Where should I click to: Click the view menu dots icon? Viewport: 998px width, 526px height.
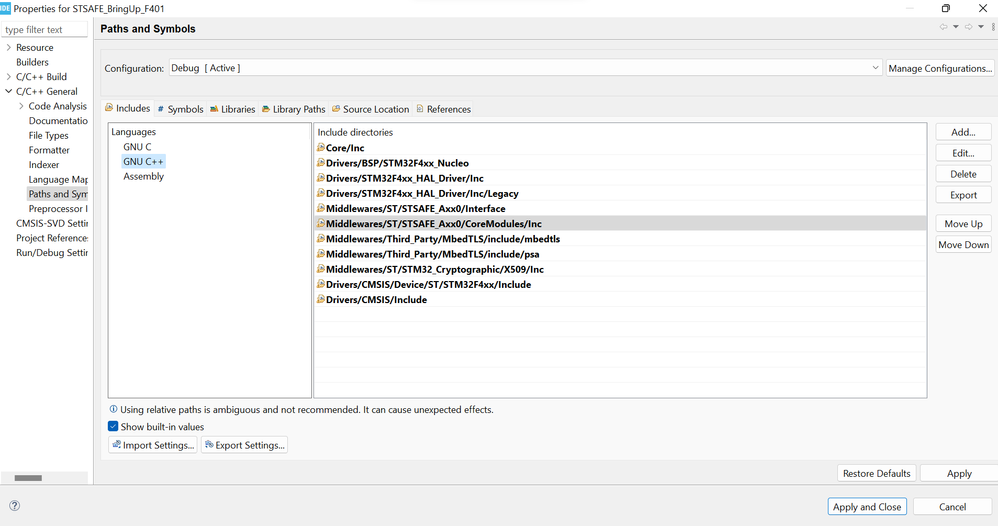[x=993, y=27]
